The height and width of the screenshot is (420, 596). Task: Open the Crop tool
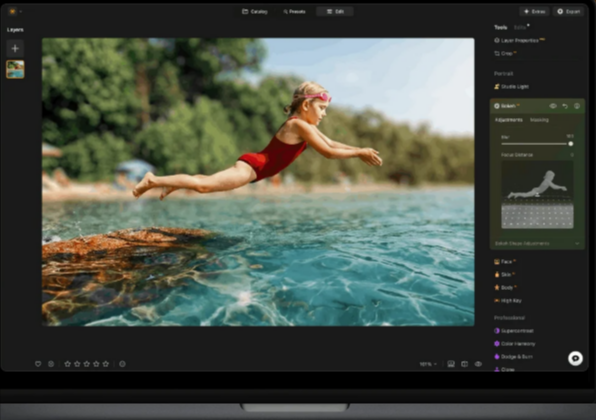pos(505,53)
